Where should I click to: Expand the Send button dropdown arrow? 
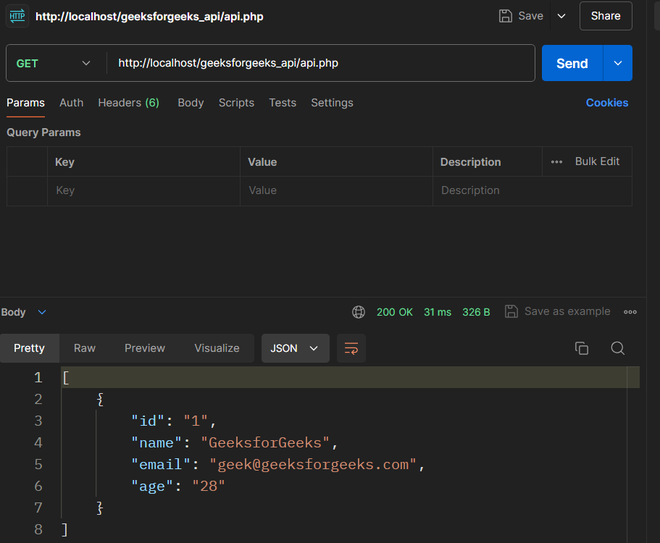[618, 63]
